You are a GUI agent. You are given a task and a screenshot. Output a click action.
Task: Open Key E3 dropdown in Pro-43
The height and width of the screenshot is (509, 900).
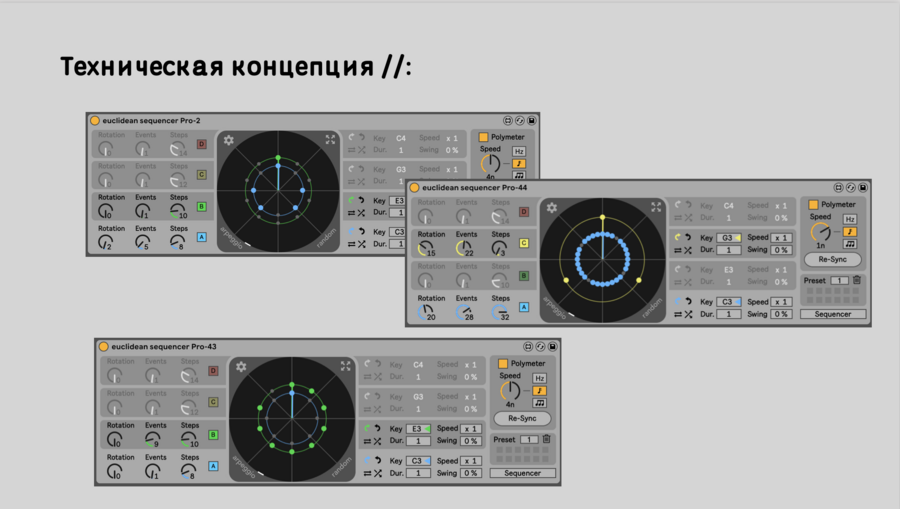[x=418, y=429]
